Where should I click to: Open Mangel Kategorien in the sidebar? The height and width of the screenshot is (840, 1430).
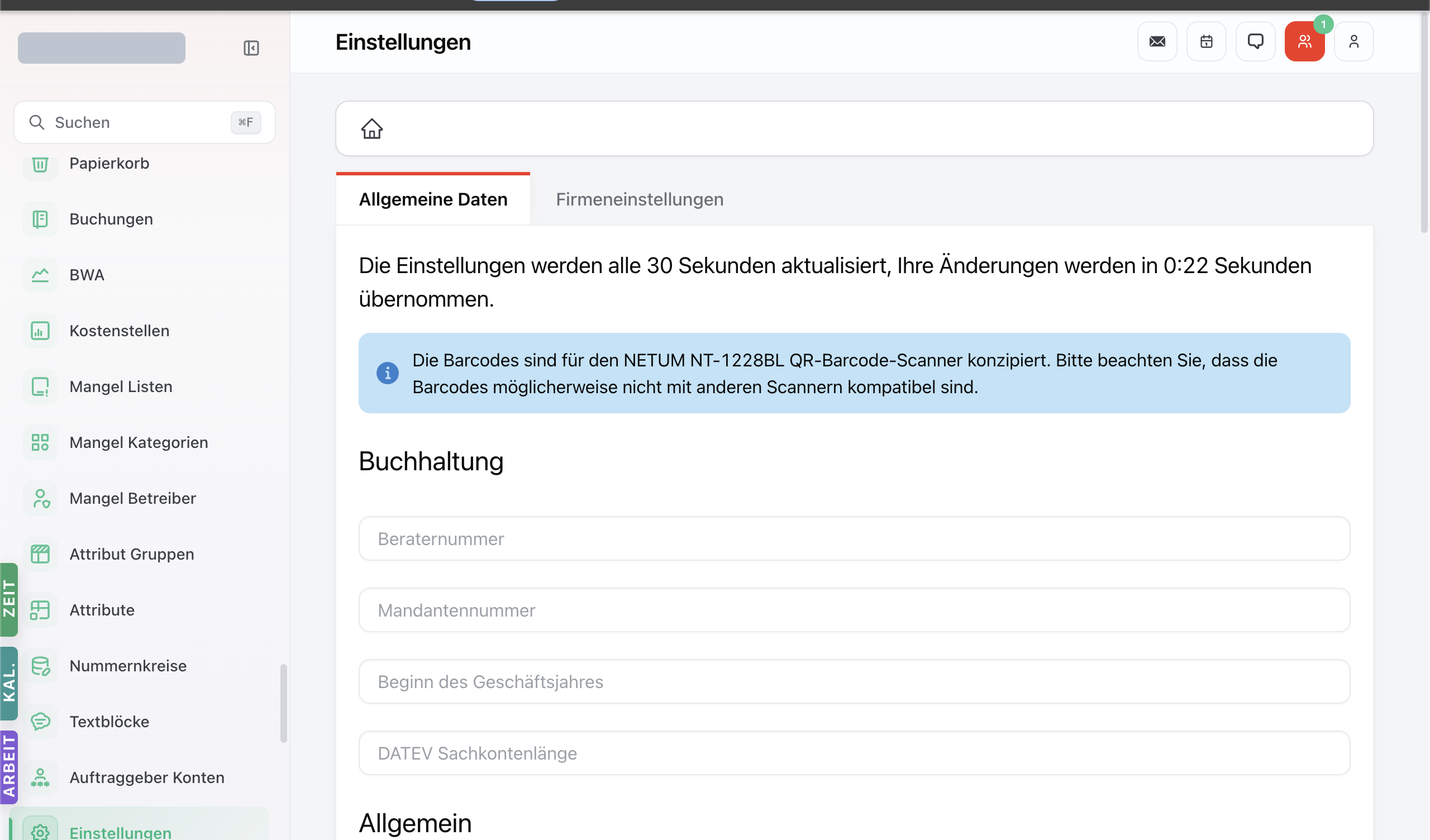139,442
